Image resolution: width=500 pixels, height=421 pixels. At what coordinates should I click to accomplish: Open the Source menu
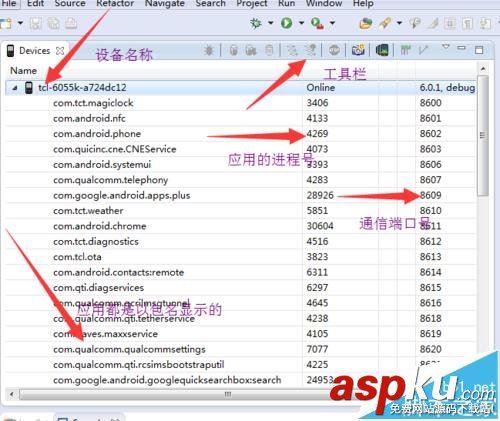pyautogui.click(x=70, y=3)
